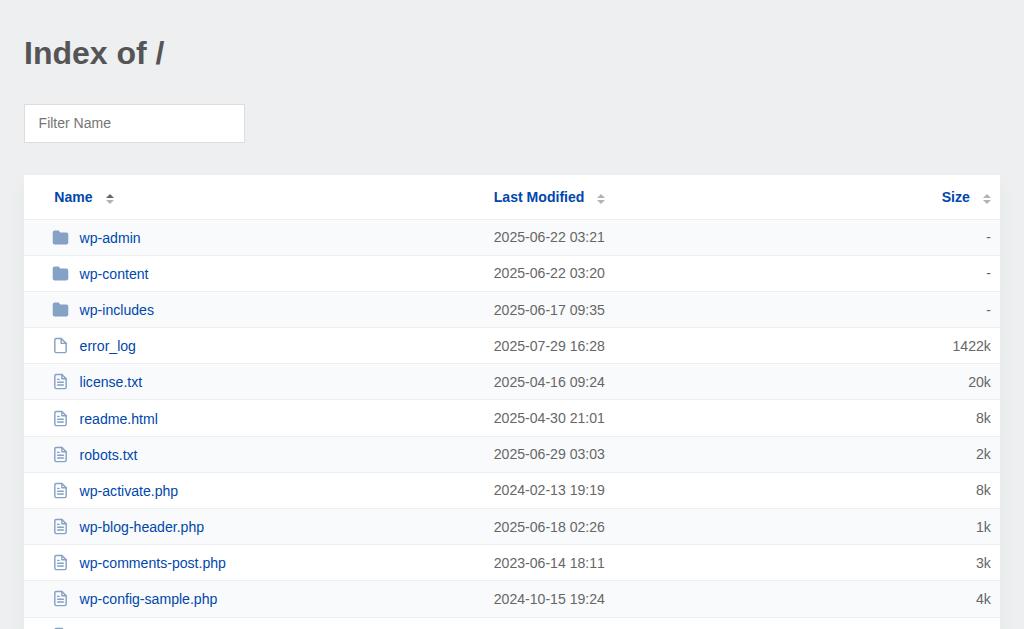This screenshot has height=629, width=1024.
Task: Click the date 2025-06-29 03:03
Action: click(549, 454)
